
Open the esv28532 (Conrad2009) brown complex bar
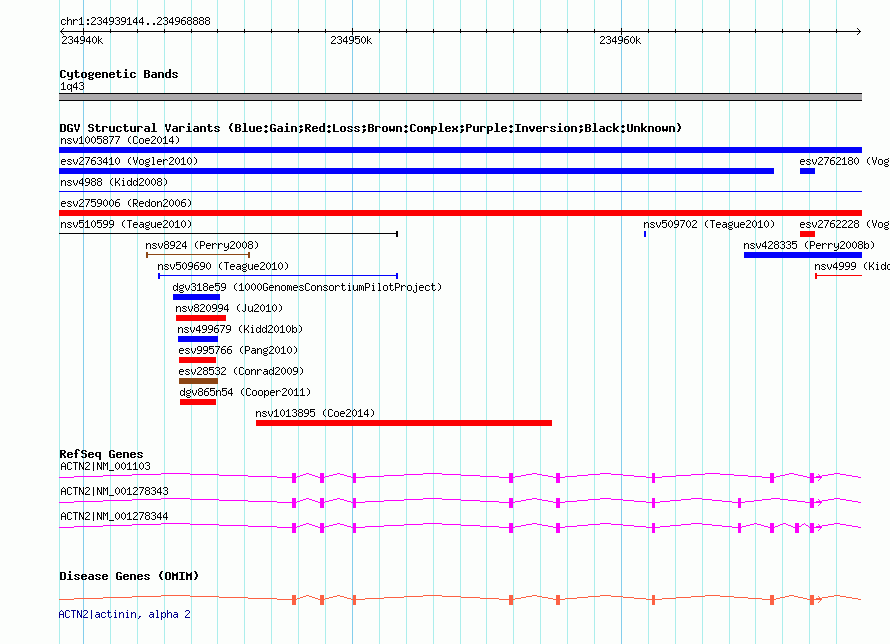pos(199,381)
